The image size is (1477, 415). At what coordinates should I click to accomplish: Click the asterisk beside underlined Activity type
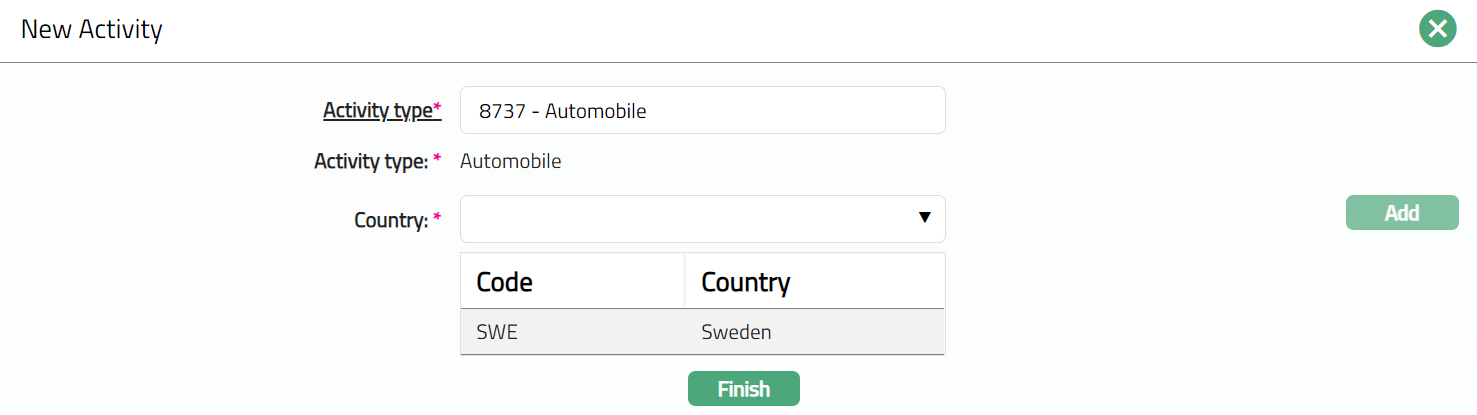437,108
